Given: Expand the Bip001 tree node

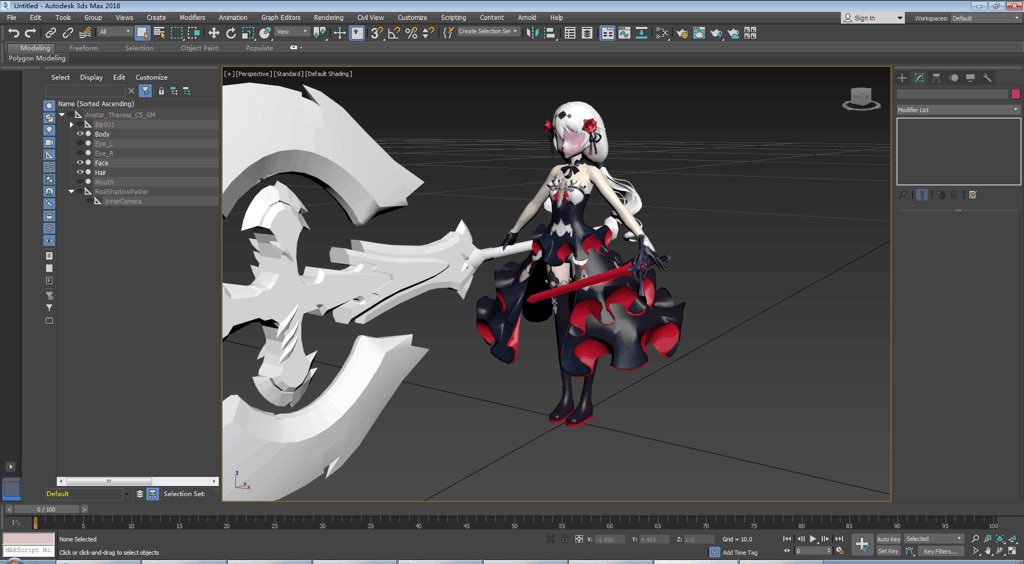Looking at the screenshot, I should (x=71, y=124).
